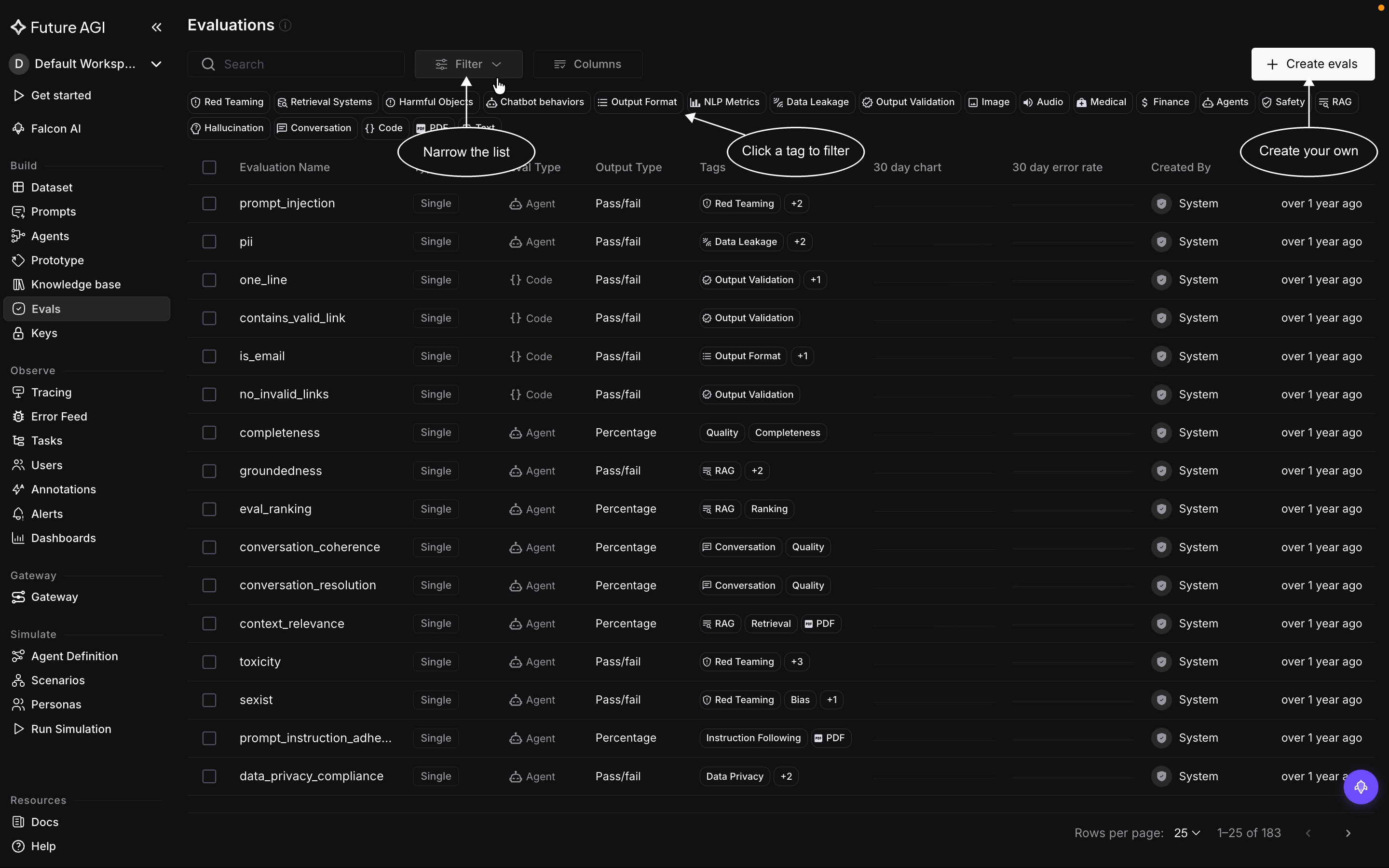The image size is (1389, 868).
Task: Click the Dataset table icon
Action: (18, 187)
